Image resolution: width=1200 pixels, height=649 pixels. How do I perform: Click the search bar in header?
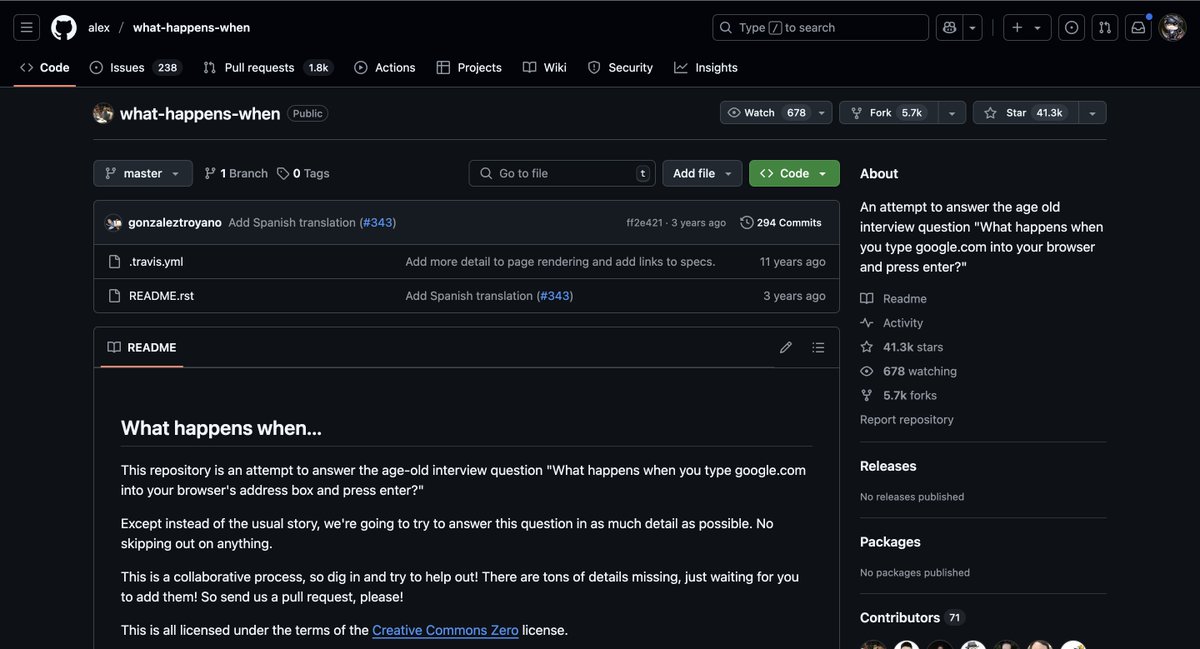click(820, 28)
